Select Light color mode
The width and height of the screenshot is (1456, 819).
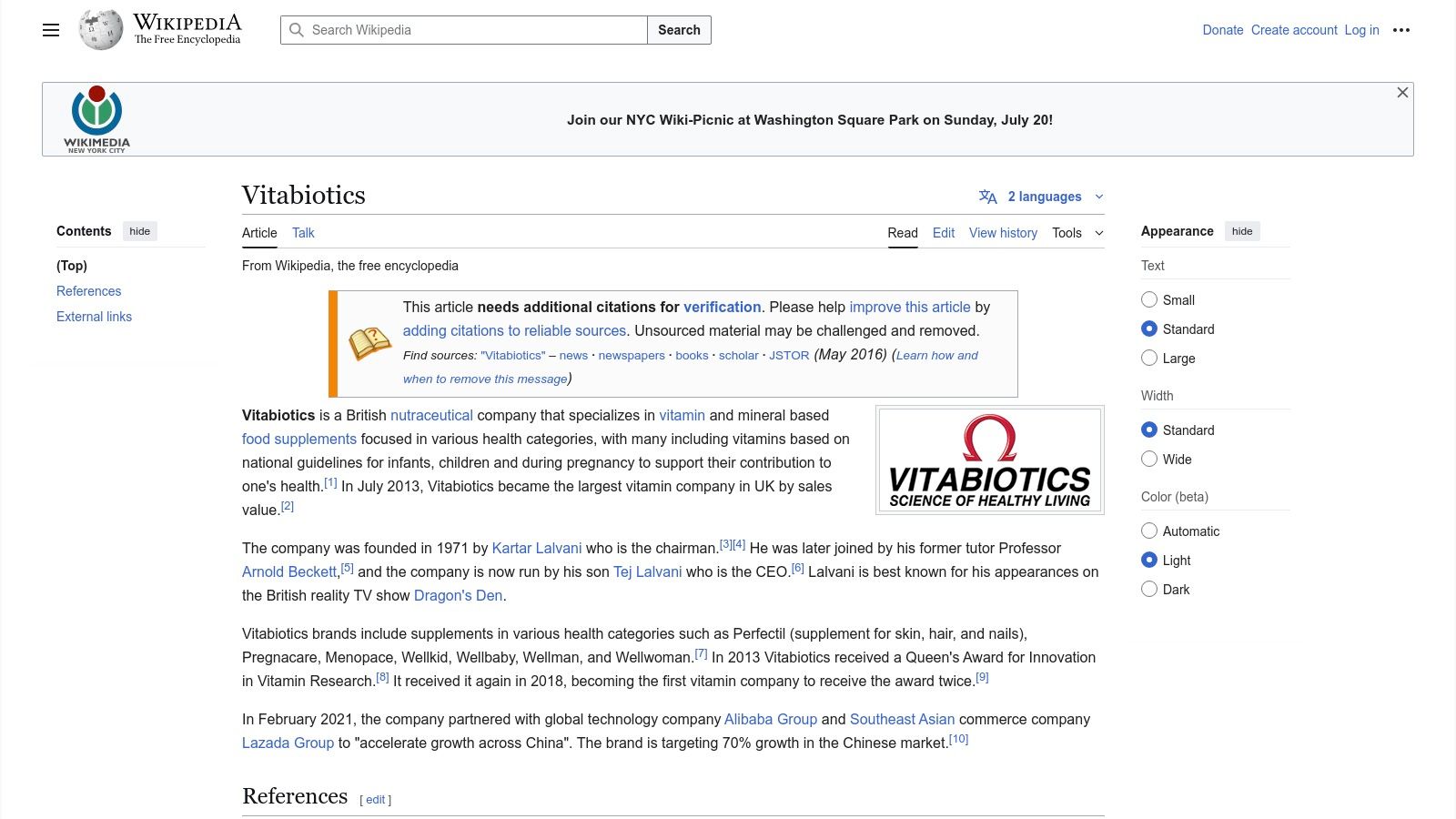pyautogui.click(x=1149, y=561)
